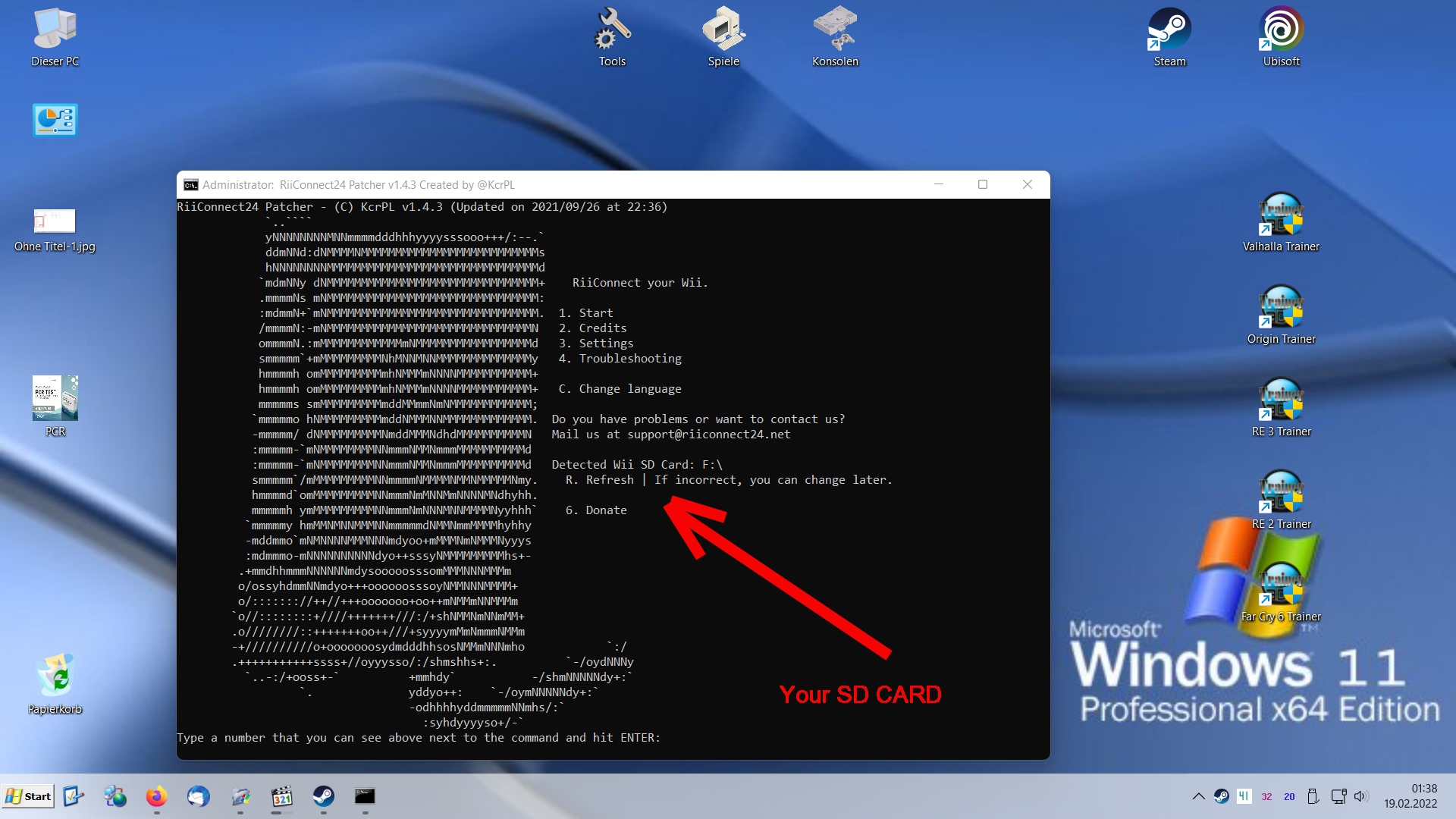Open the file explorer folder icon in taskbar
Viewport: 1456px width, 819px height.
coord(240,796)
